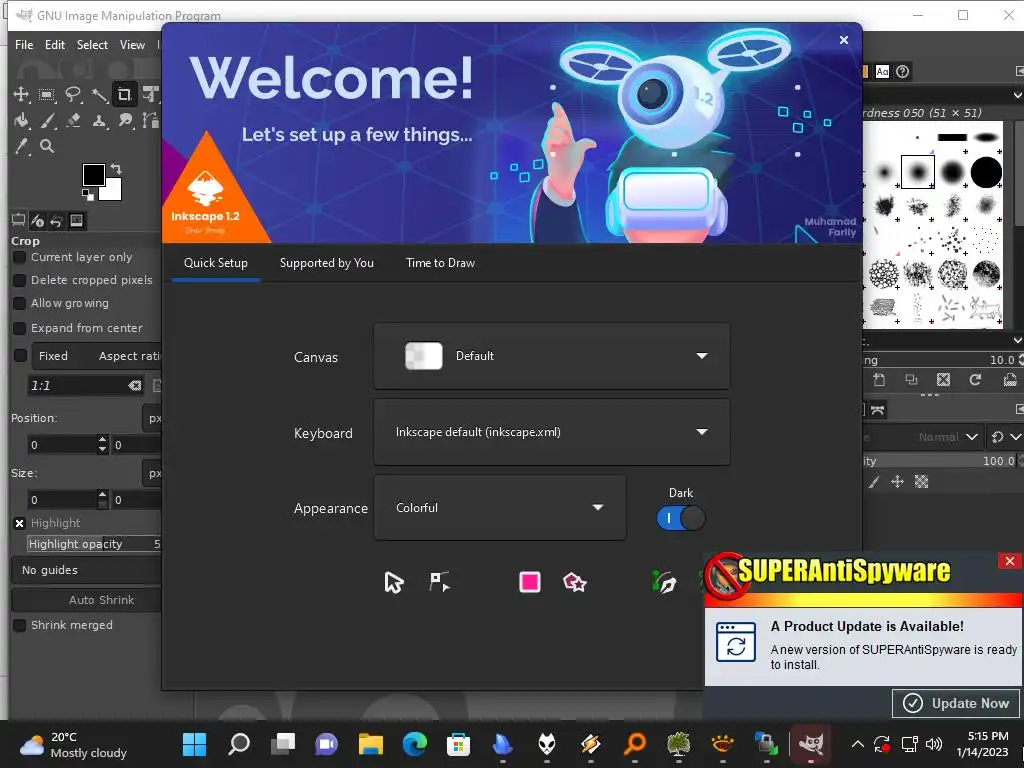Screen dimensions: 1024x768
Task: Open the File menu in GIMP
Action: coord(24,44)
